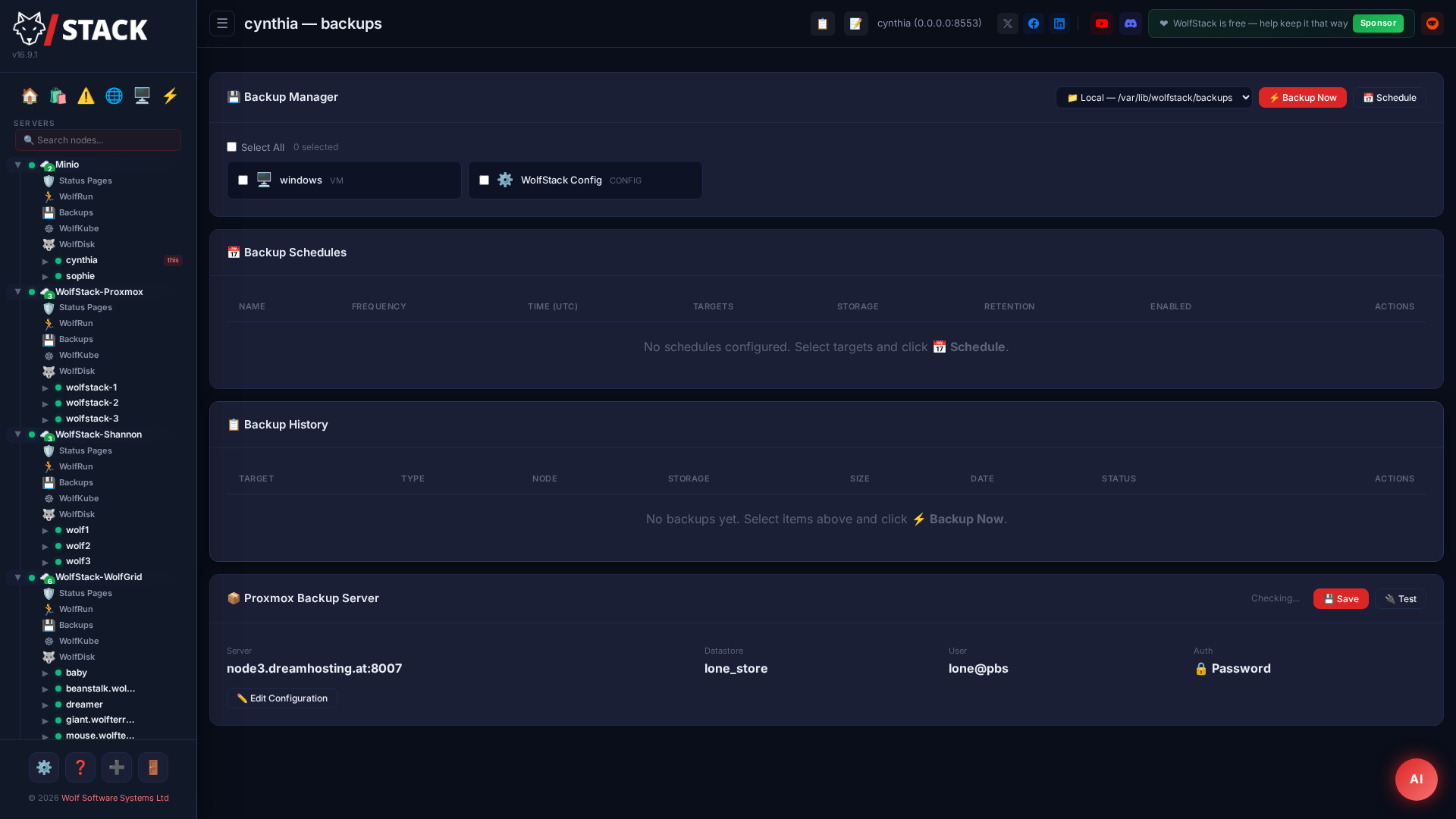Expand the wolf2 node arrow
The width and height of the screenshot is (1456, 819).
pos(45,547)
